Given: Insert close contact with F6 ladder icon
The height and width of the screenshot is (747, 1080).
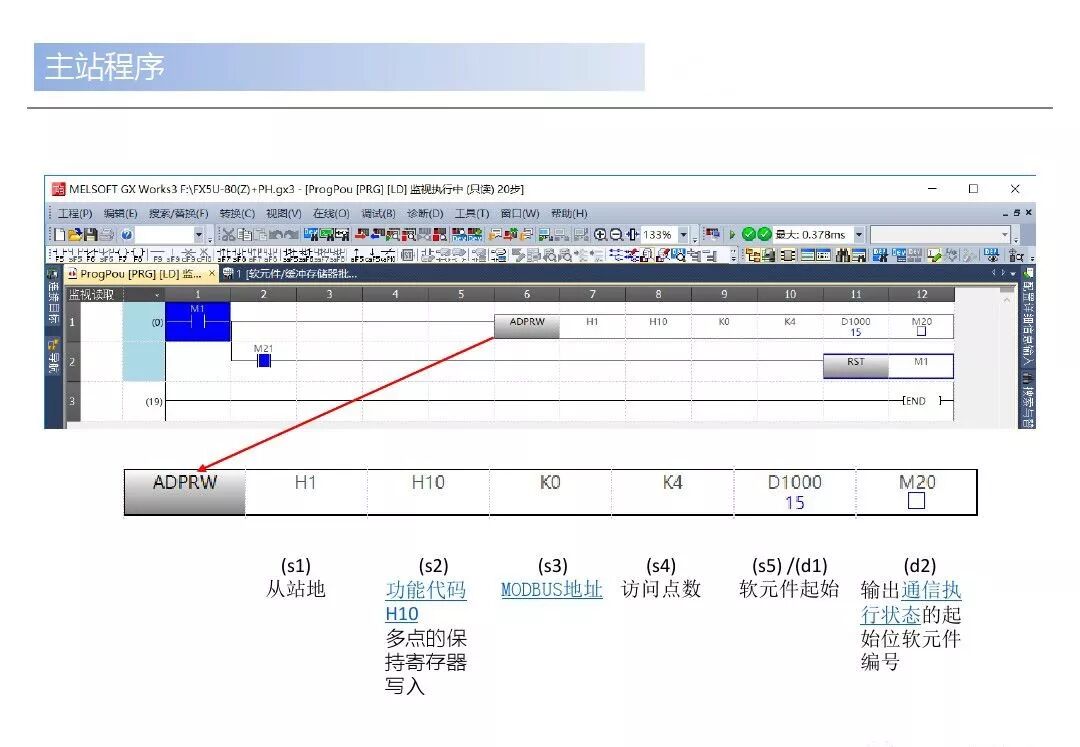Looking at the screenshot, I should click(90, 255).
